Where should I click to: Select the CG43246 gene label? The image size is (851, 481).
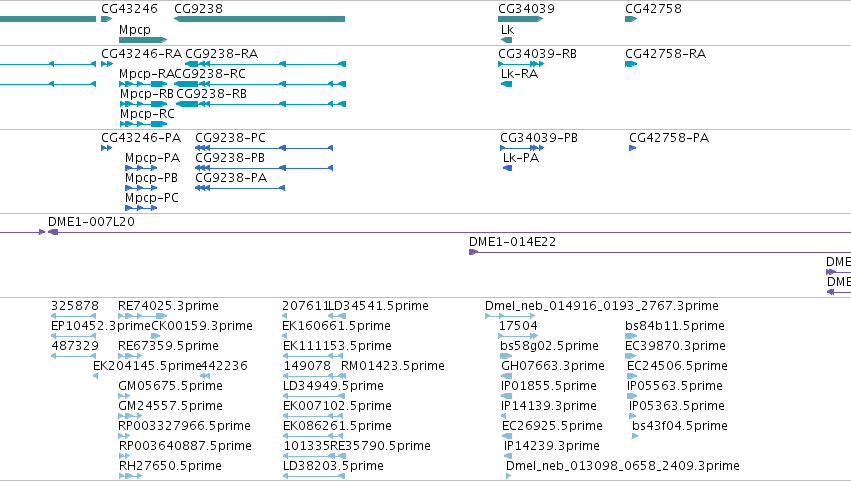(129, 9)
